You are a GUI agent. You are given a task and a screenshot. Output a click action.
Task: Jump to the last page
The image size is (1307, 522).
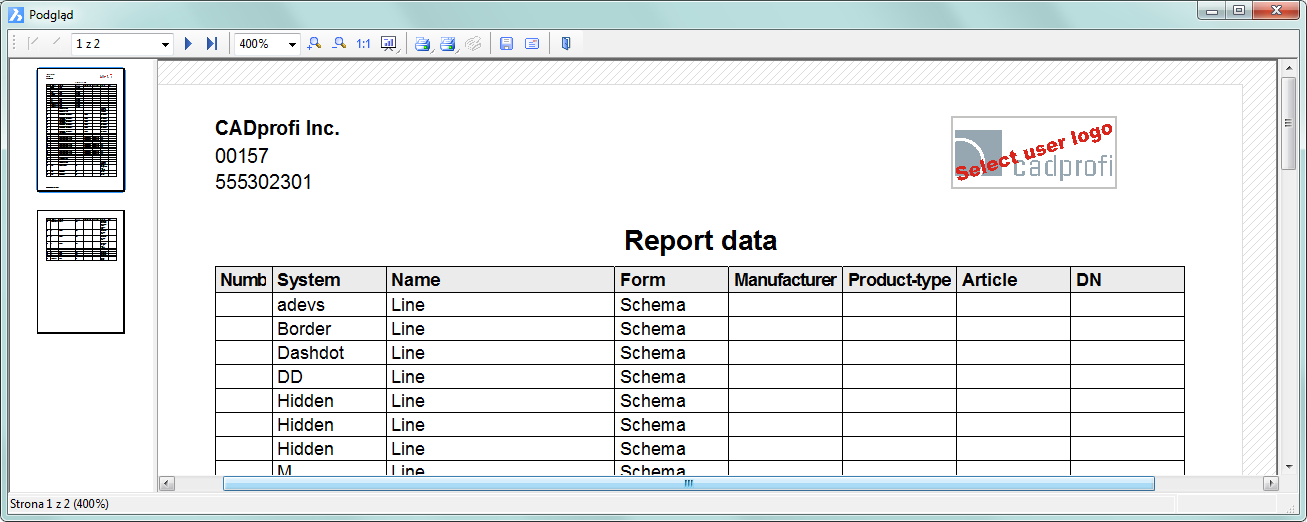211,44
